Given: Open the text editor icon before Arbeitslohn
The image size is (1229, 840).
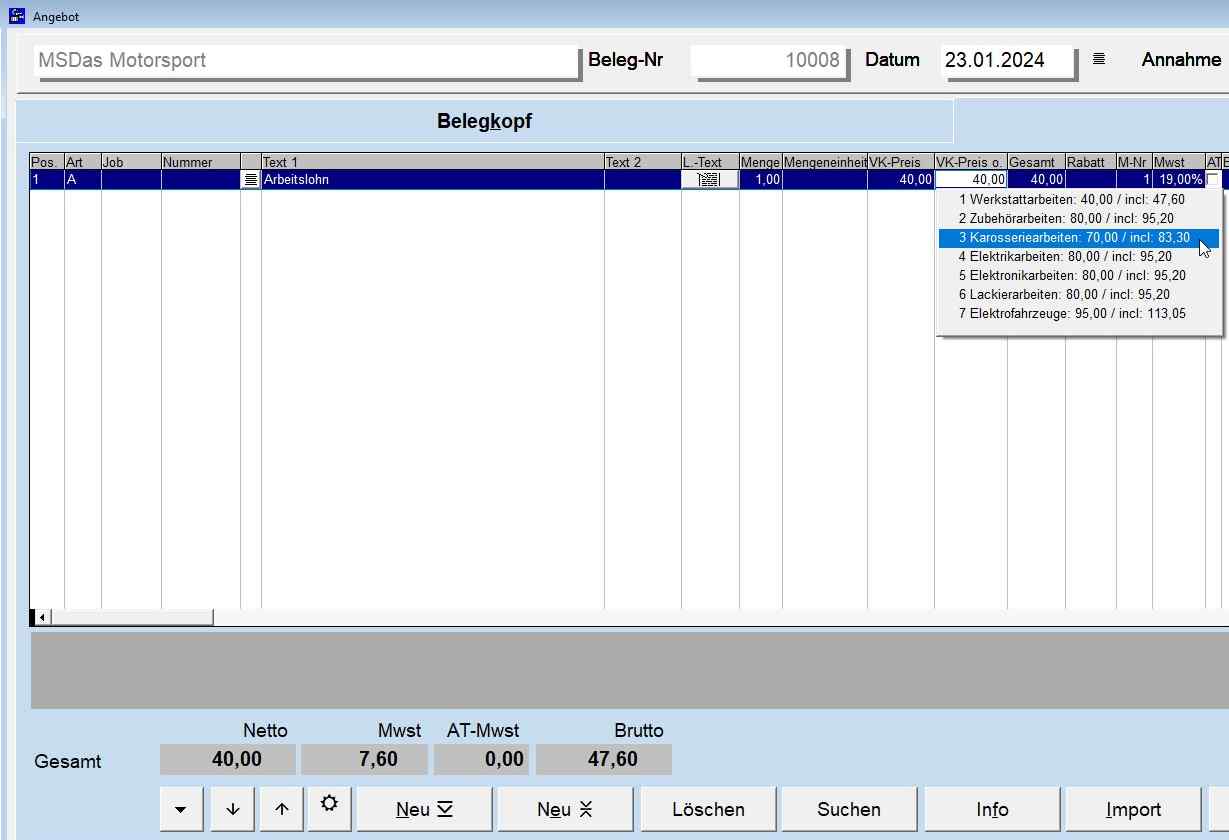Looking at the screenshot, I should tap(250, 180).
